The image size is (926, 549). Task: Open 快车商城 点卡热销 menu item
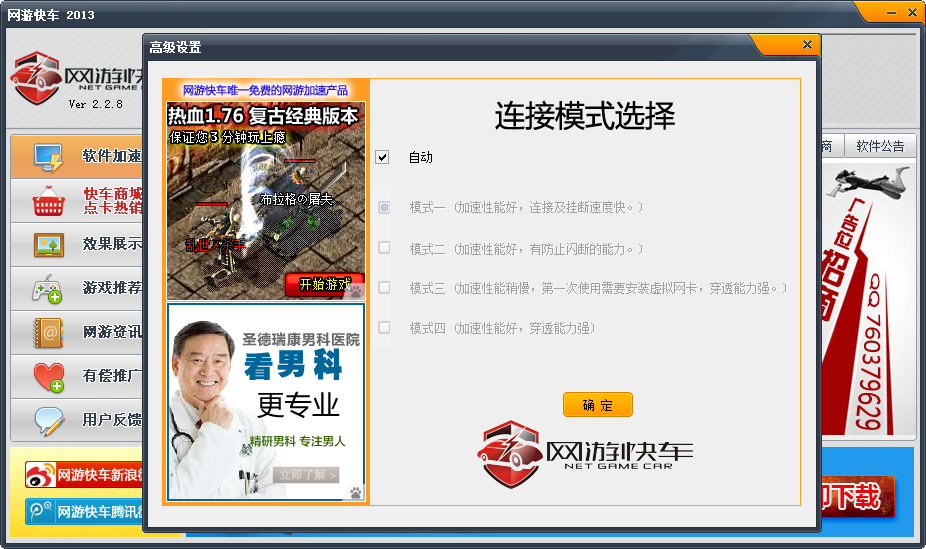pos(77,201)
